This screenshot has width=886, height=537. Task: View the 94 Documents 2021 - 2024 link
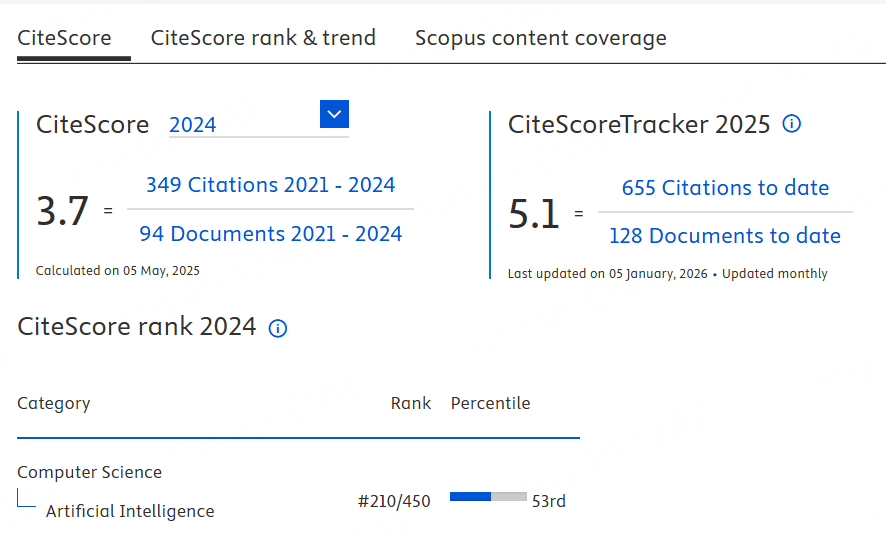click(270, 234)
